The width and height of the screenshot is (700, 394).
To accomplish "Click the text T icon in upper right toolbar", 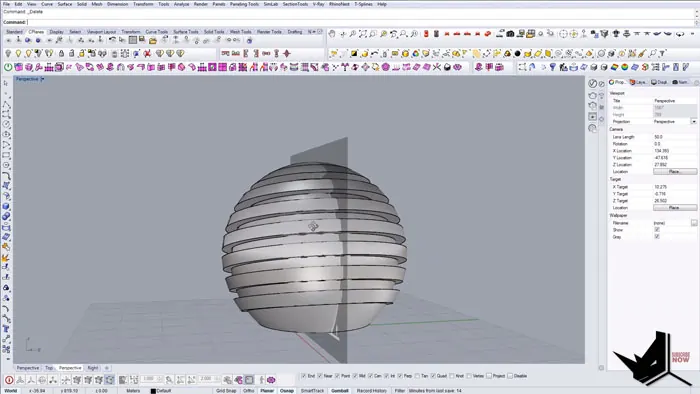I will click(662, 54).
